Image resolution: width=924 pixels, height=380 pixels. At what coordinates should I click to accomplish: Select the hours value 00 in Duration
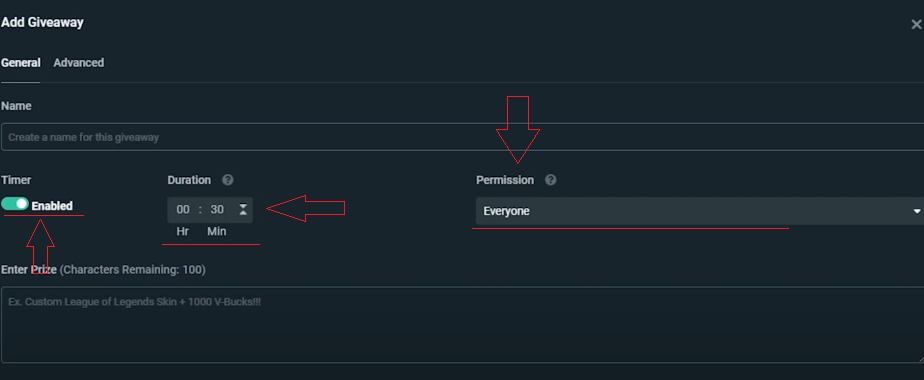tap(183, 210)
